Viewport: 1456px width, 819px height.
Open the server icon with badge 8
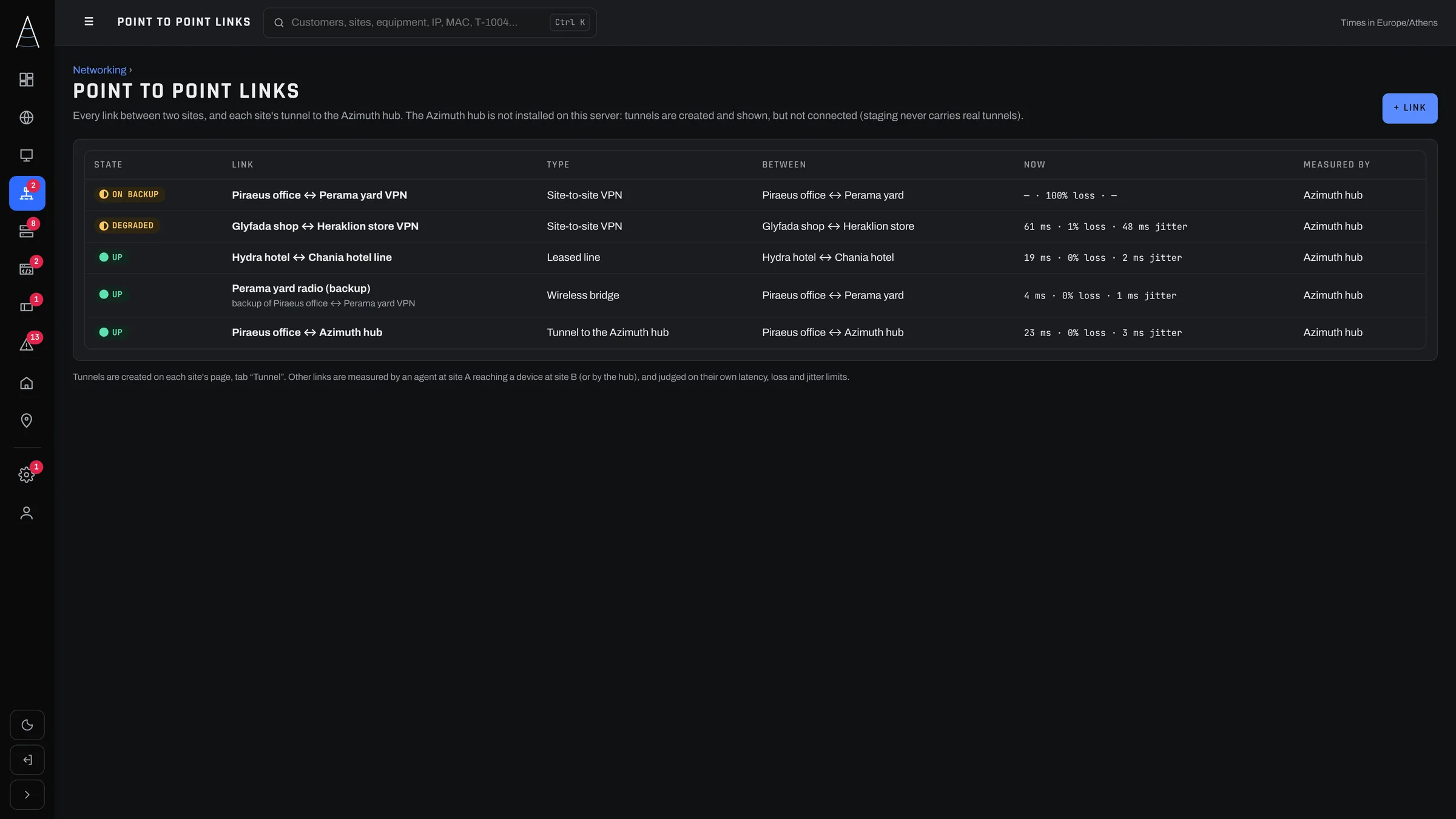pos(27,231)
